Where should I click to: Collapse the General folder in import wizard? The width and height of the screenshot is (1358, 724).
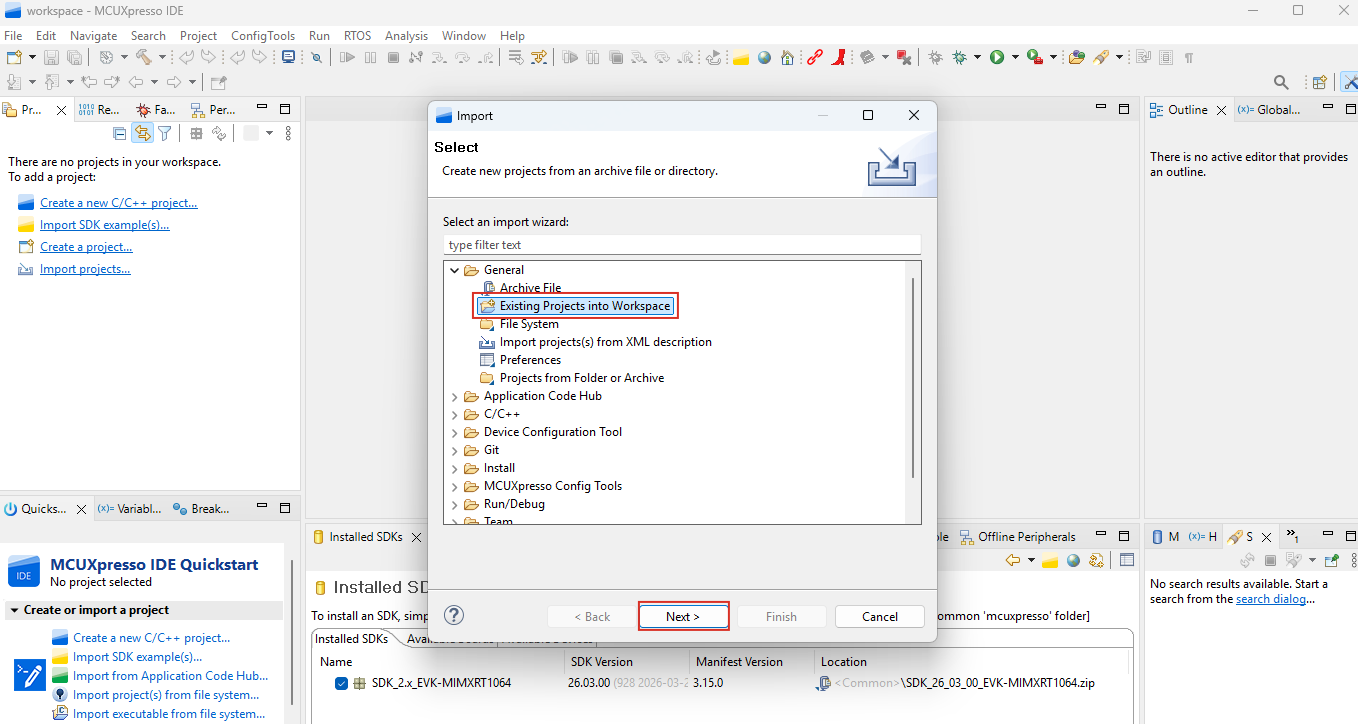point(455,270)
